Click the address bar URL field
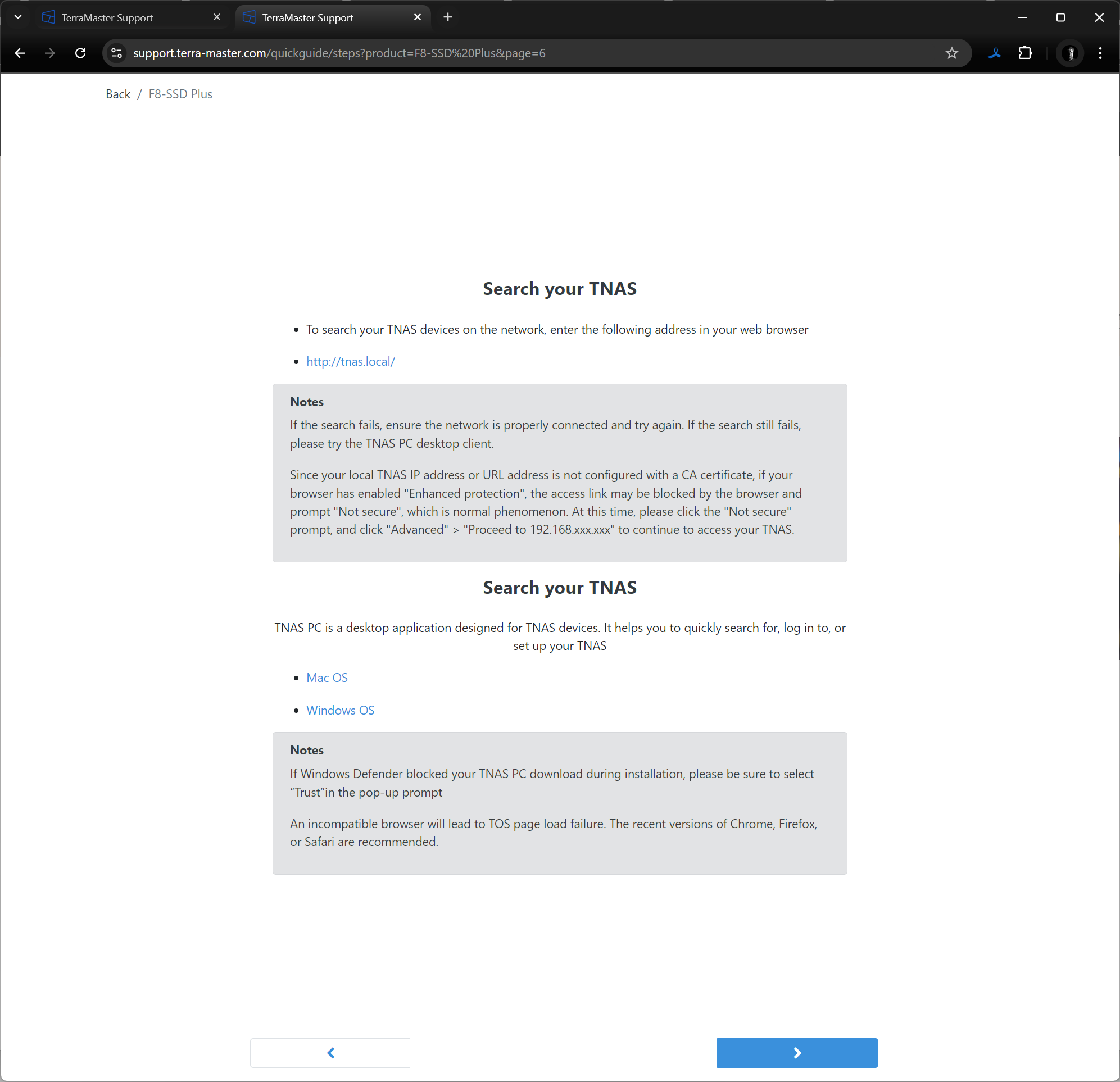Image resolution: width=1120 pixels, height=1082 pixels. tap(514, 53)
